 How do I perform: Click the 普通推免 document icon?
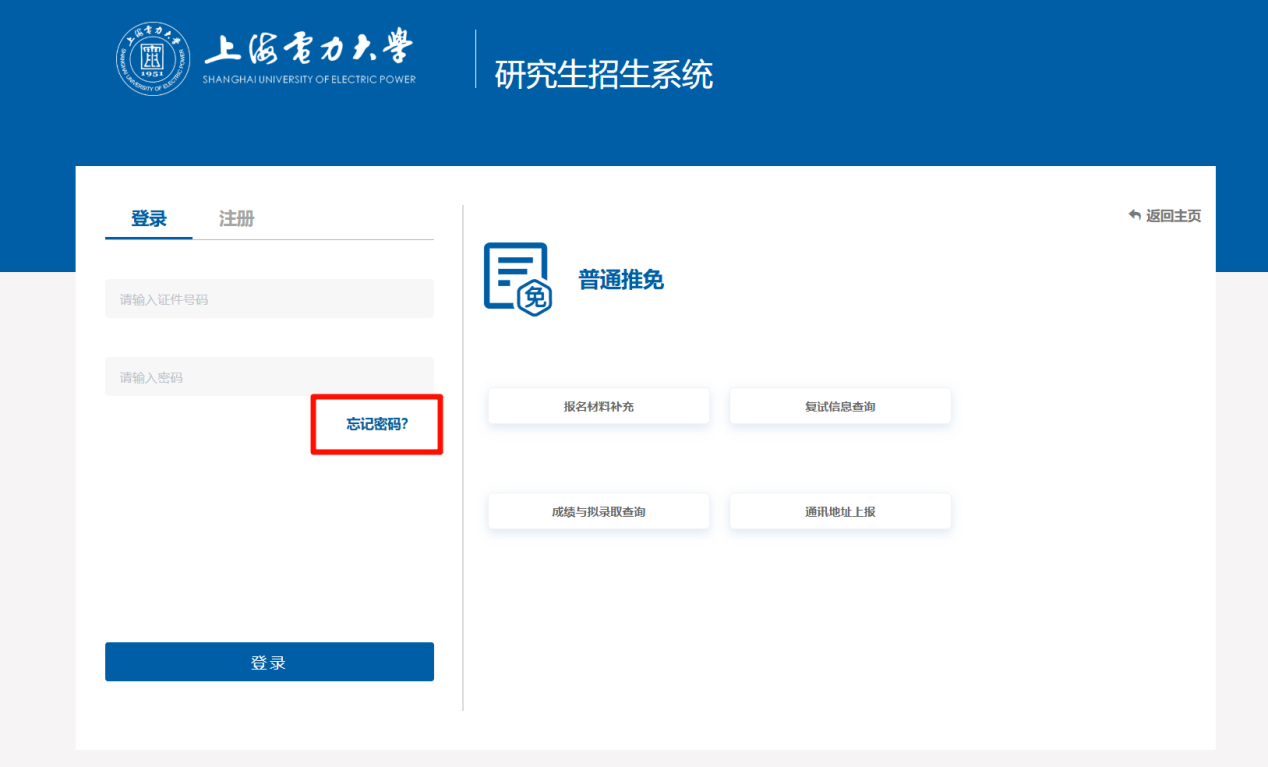[x=517, y=279]
